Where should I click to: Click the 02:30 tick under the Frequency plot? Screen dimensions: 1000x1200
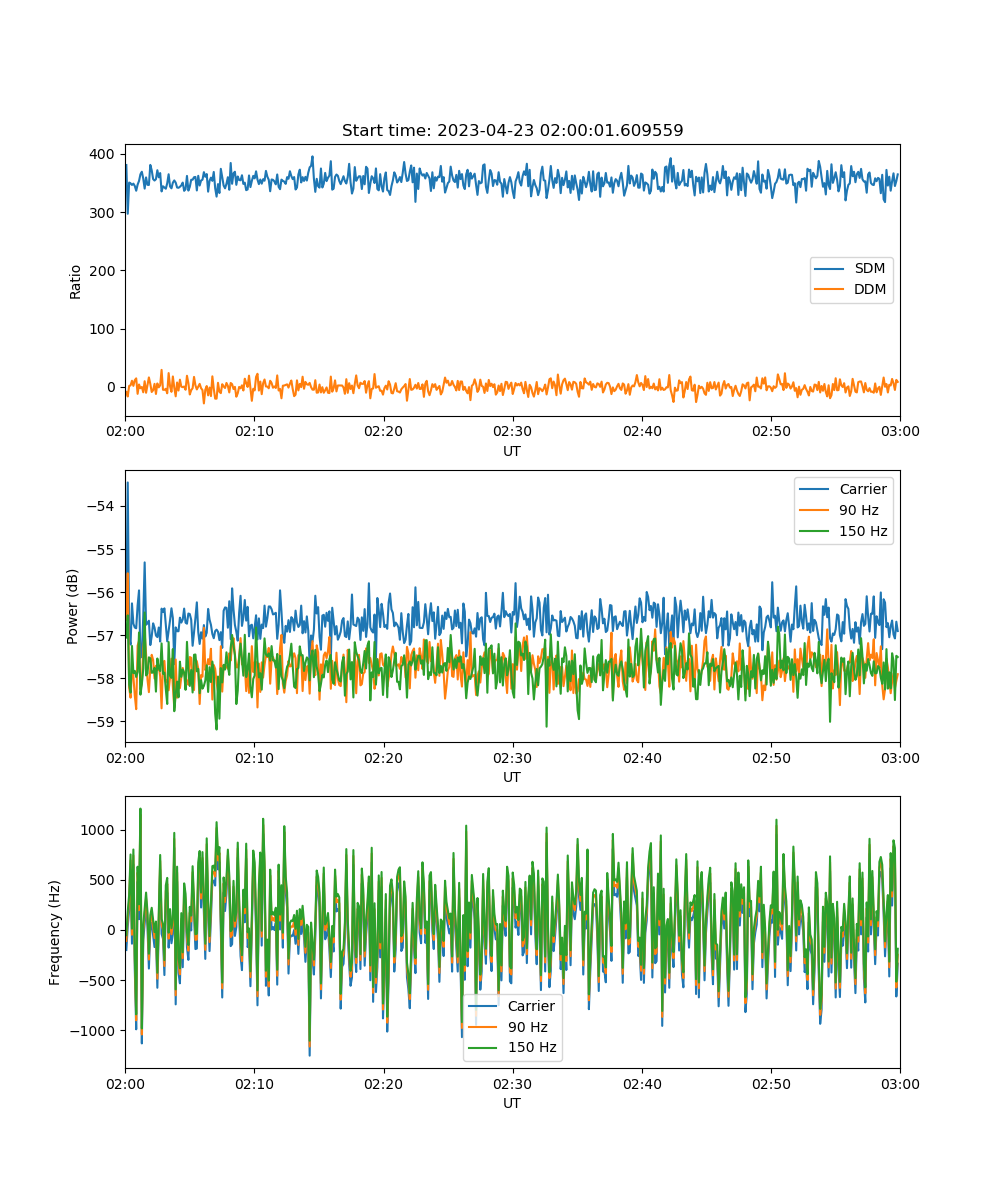(x=513, y=1083)
